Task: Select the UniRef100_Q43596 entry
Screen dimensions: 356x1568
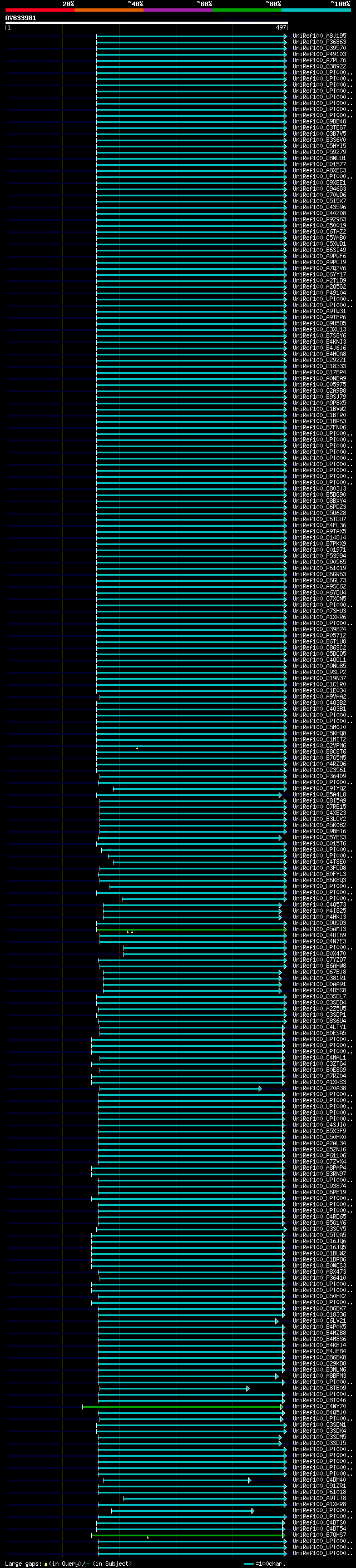Action: pyautogui.click(x=319, y=207)
